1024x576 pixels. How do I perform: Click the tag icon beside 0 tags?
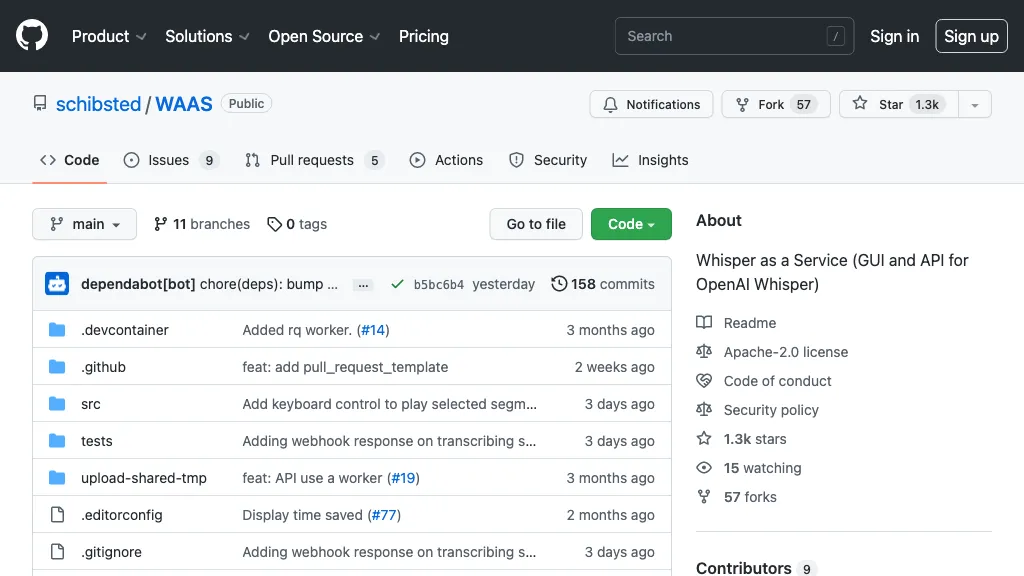[274, 224]
